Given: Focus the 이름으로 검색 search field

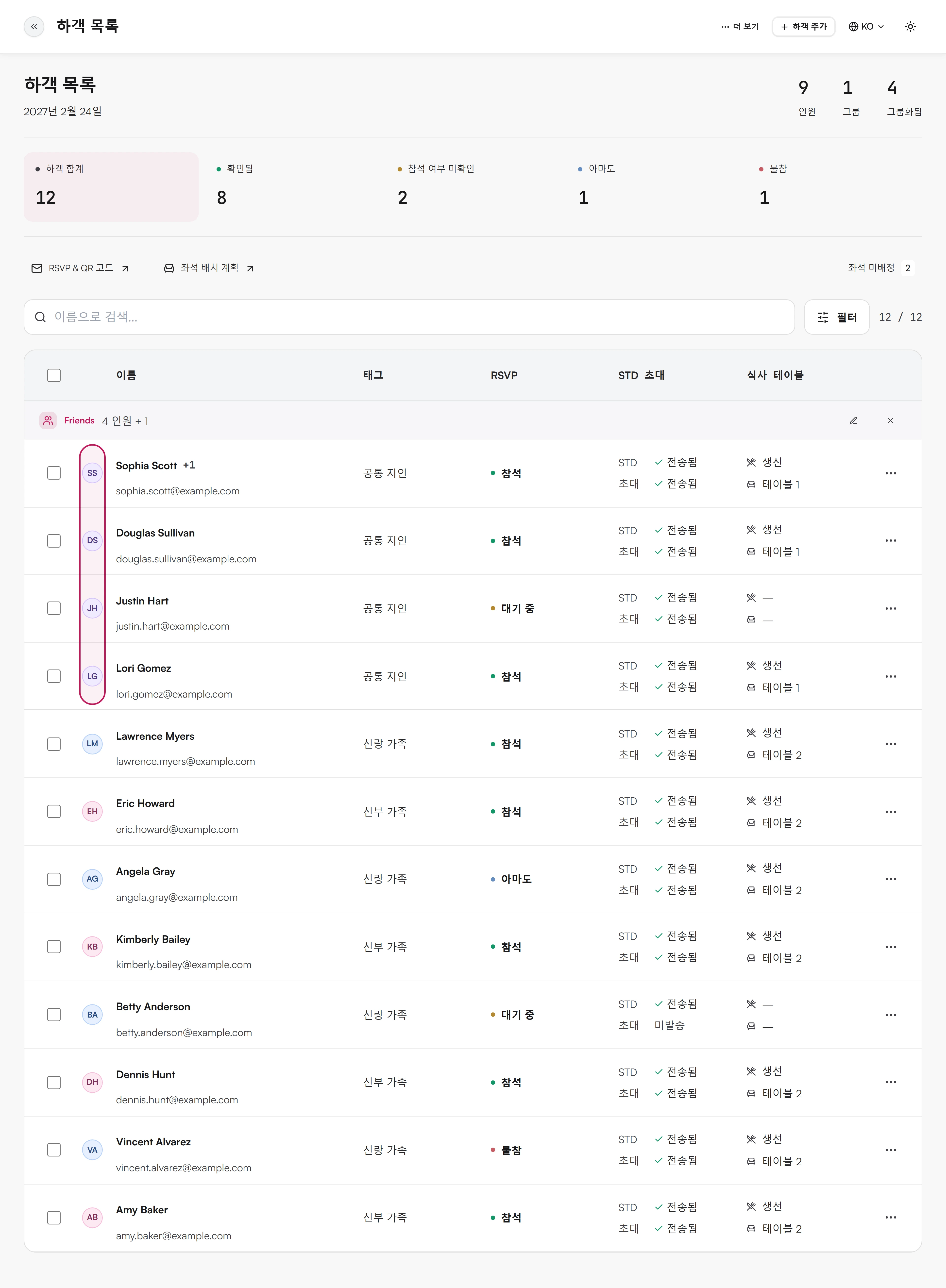Looking at the screenshot, I should [x=409, y=317].
